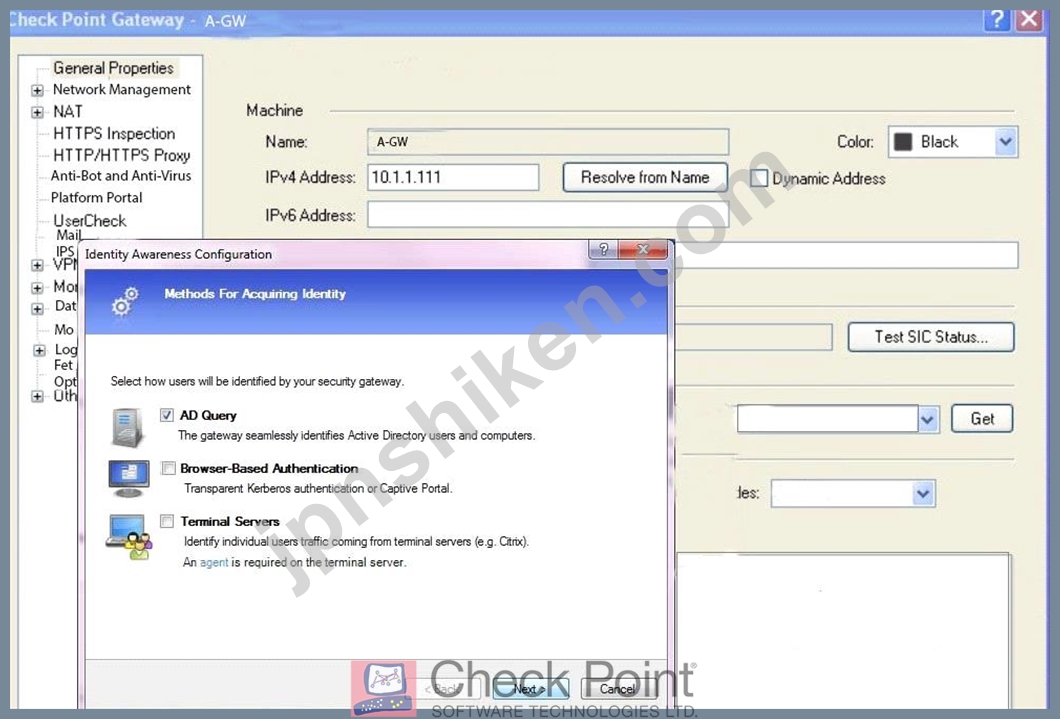Click the Resolve from Name button
The height and width of the screenshot is (719, 1060).
[645, 177]
